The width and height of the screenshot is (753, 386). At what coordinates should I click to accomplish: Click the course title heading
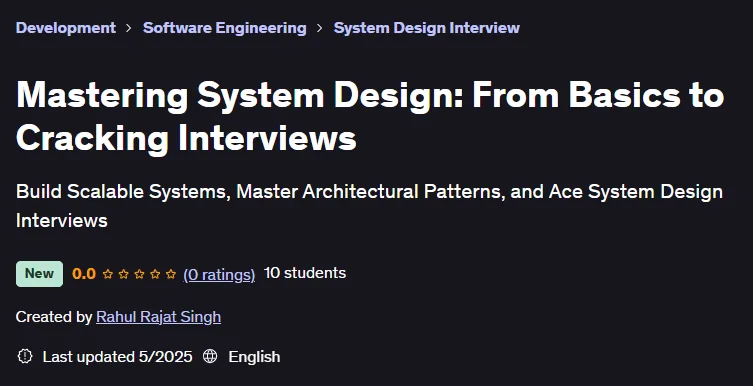coord(370,117)
